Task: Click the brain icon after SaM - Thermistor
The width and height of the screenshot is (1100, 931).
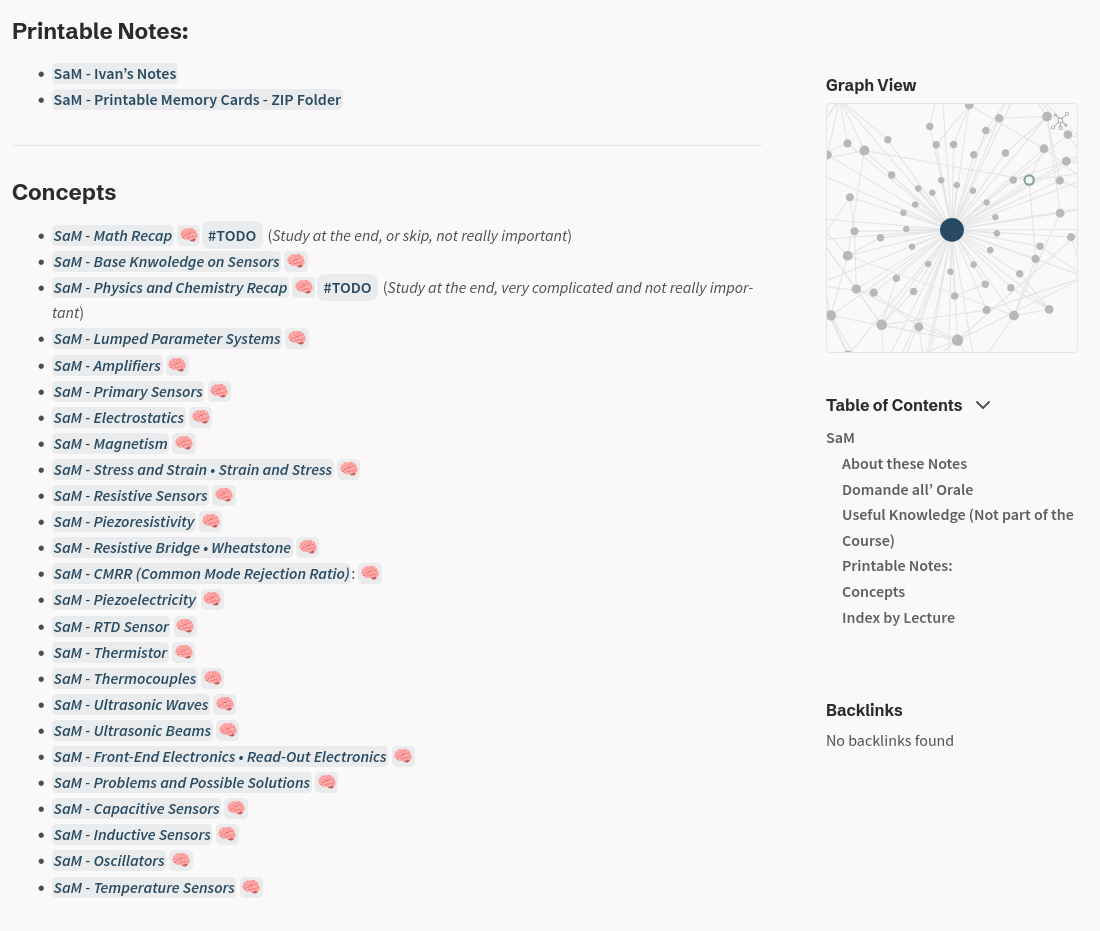Action: pyautogui.click(x=184, y=653)
